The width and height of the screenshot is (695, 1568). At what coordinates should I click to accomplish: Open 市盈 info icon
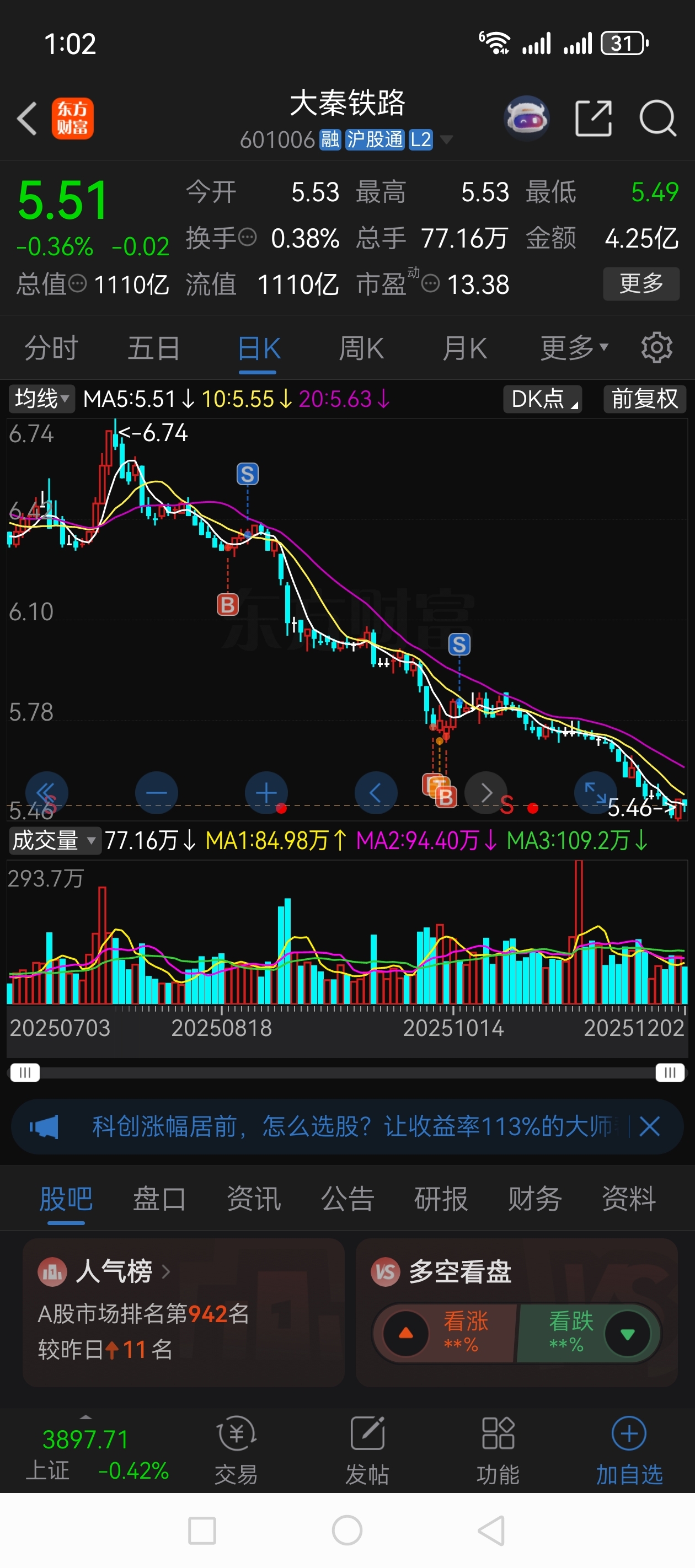click(x=431, y=283)
